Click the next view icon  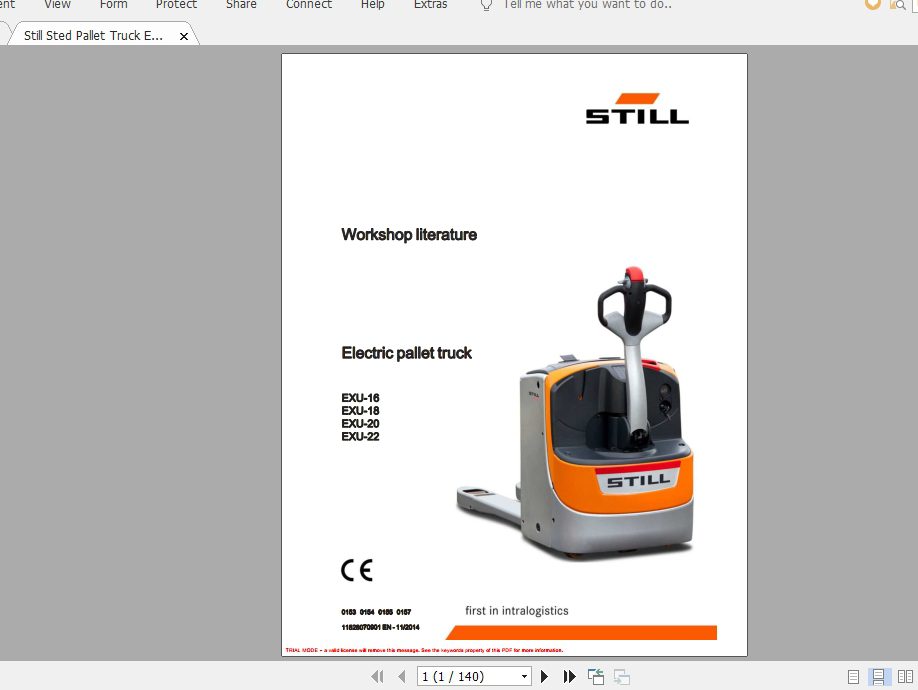point(621,677)
